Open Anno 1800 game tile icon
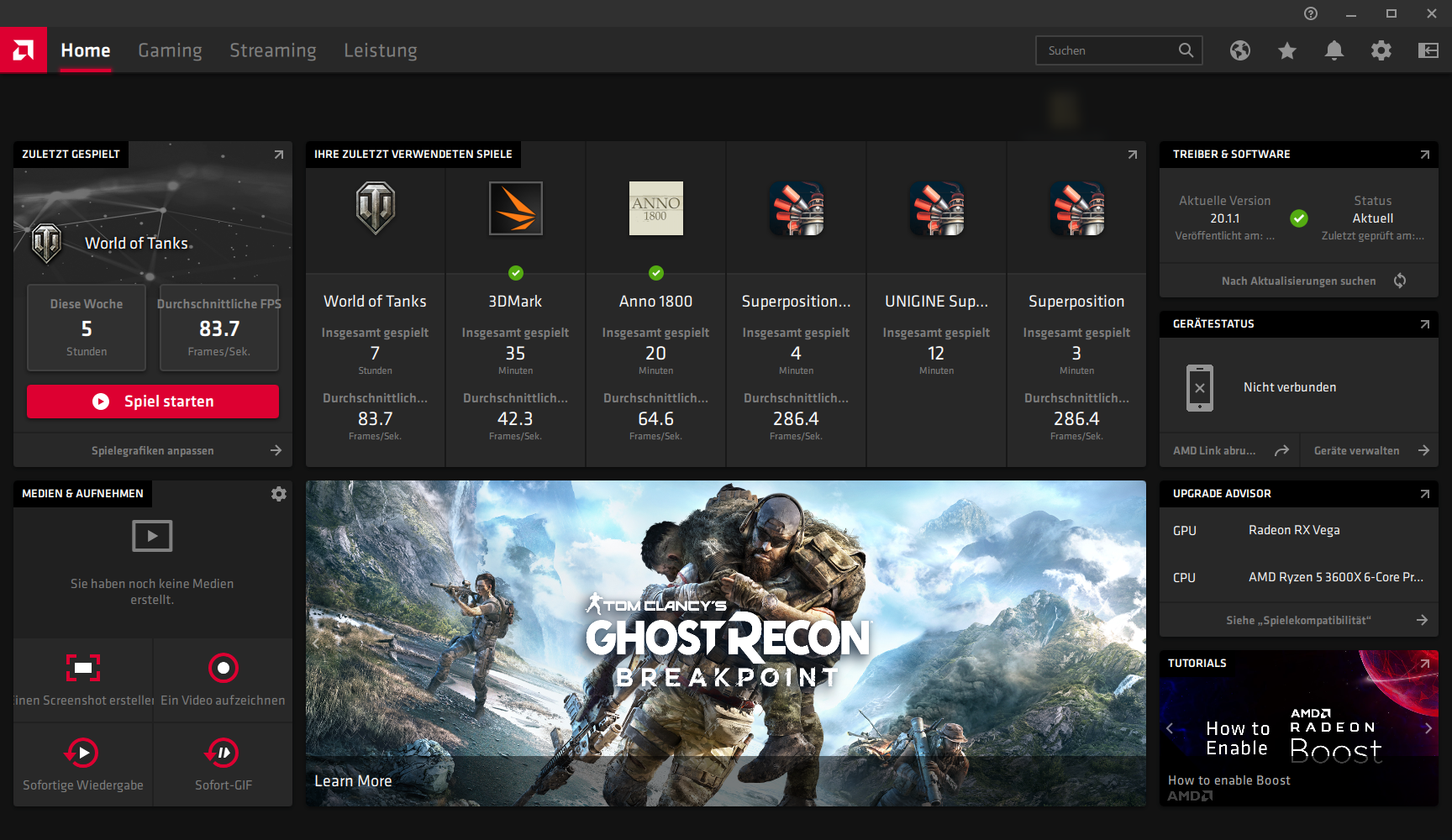 click(x=656, y=208)
